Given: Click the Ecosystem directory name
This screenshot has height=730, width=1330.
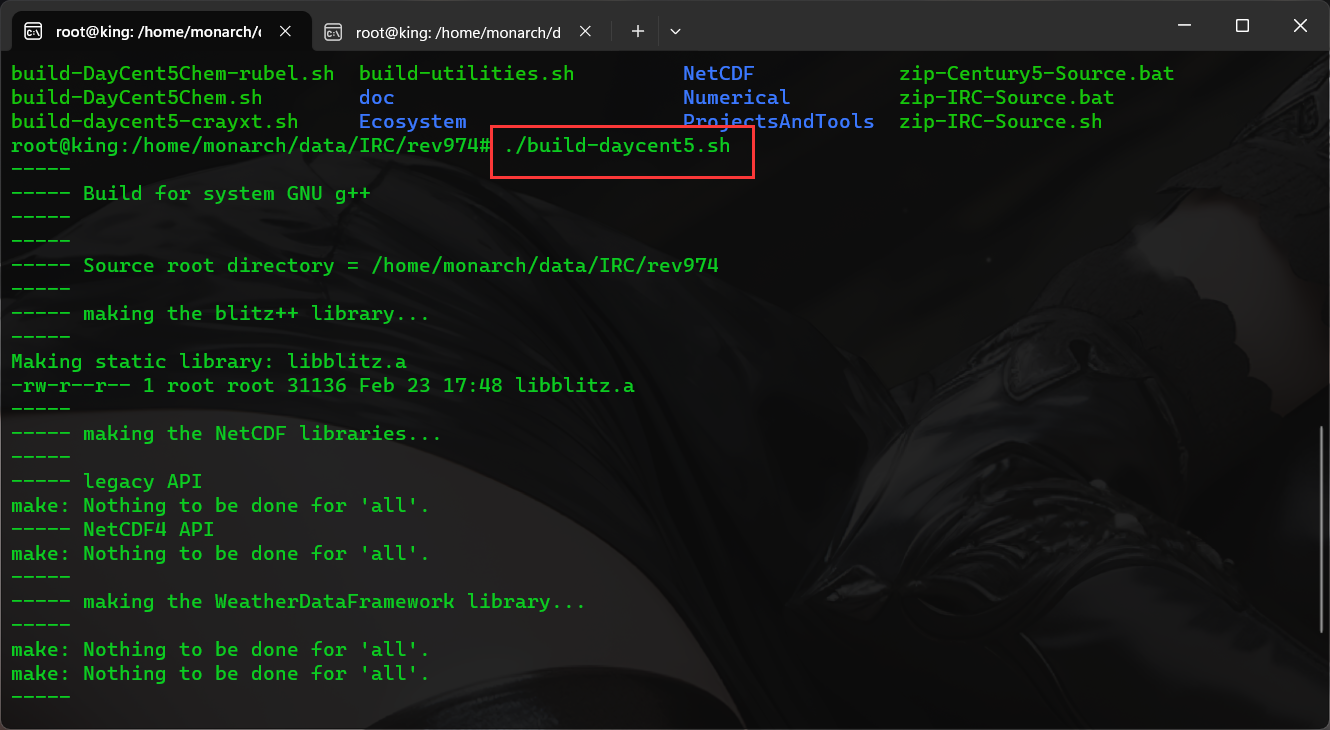Looking at the screenshot, I should pos(413,122).
